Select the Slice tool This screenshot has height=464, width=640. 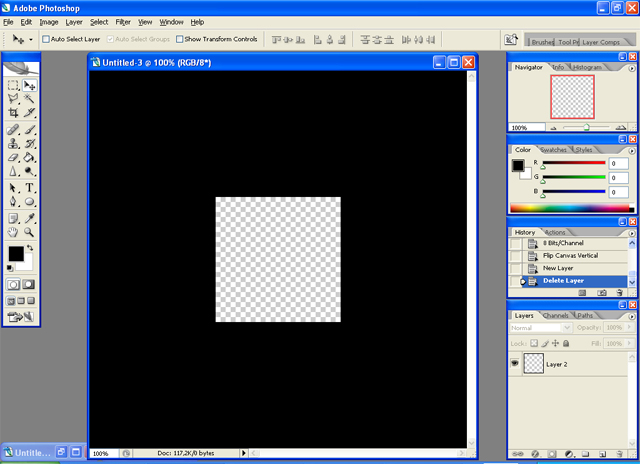click(29, 113)
